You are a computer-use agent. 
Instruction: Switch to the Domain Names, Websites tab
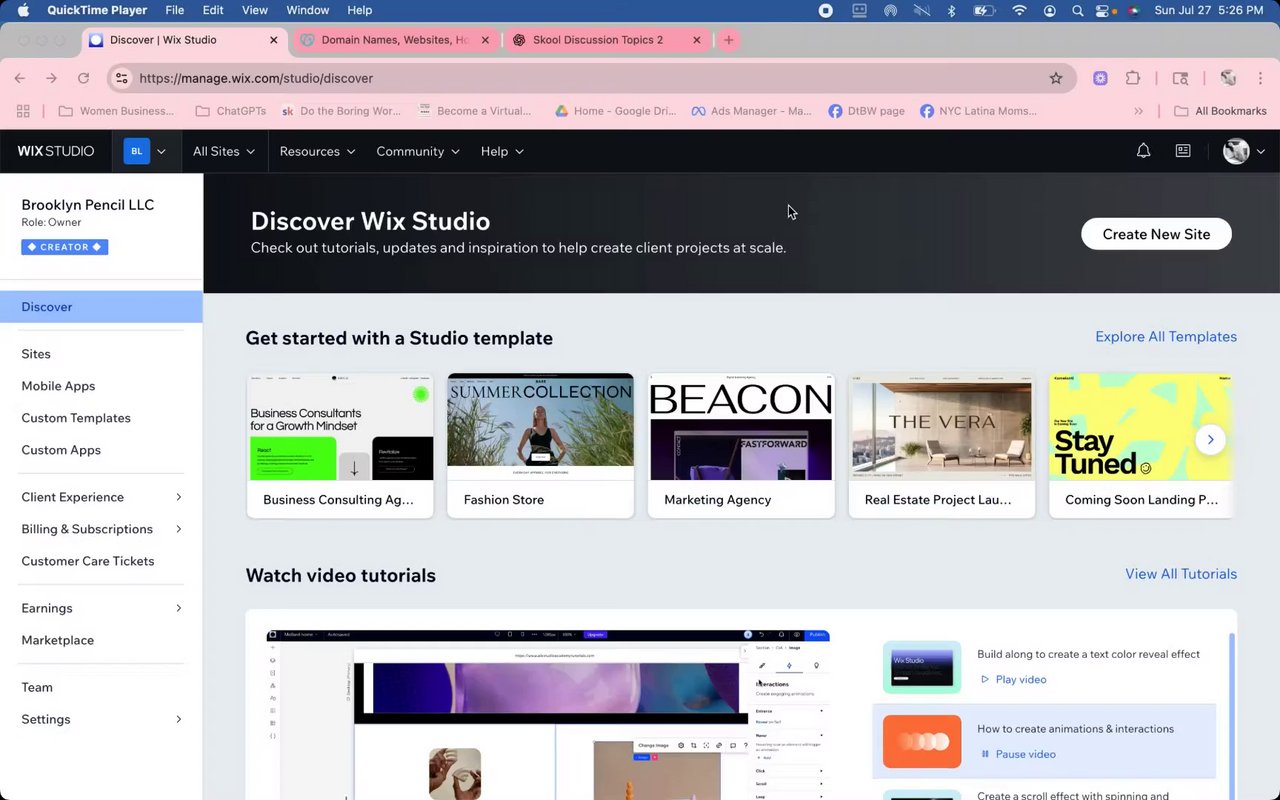coord(395,40)
